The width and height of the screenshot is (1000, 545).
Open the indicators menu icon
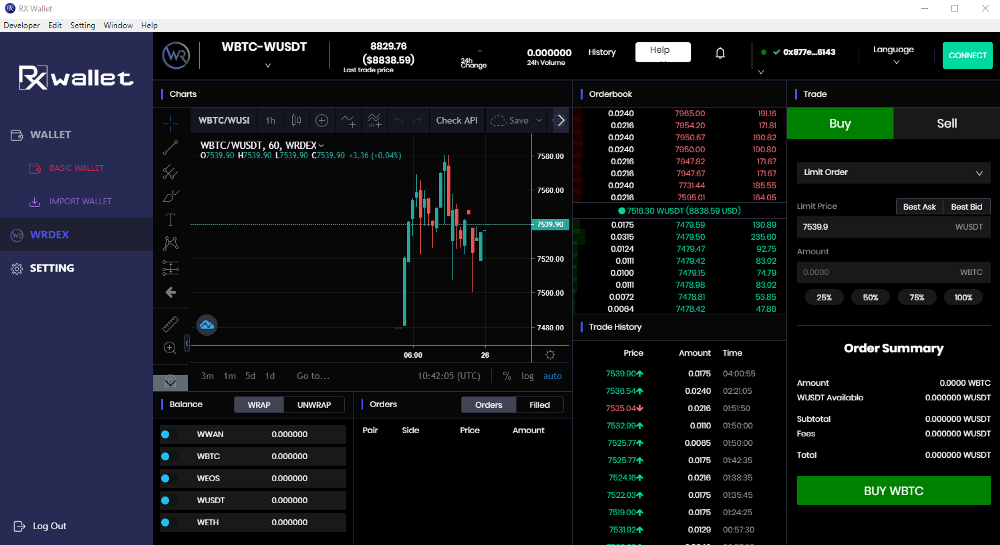(348, 120)
